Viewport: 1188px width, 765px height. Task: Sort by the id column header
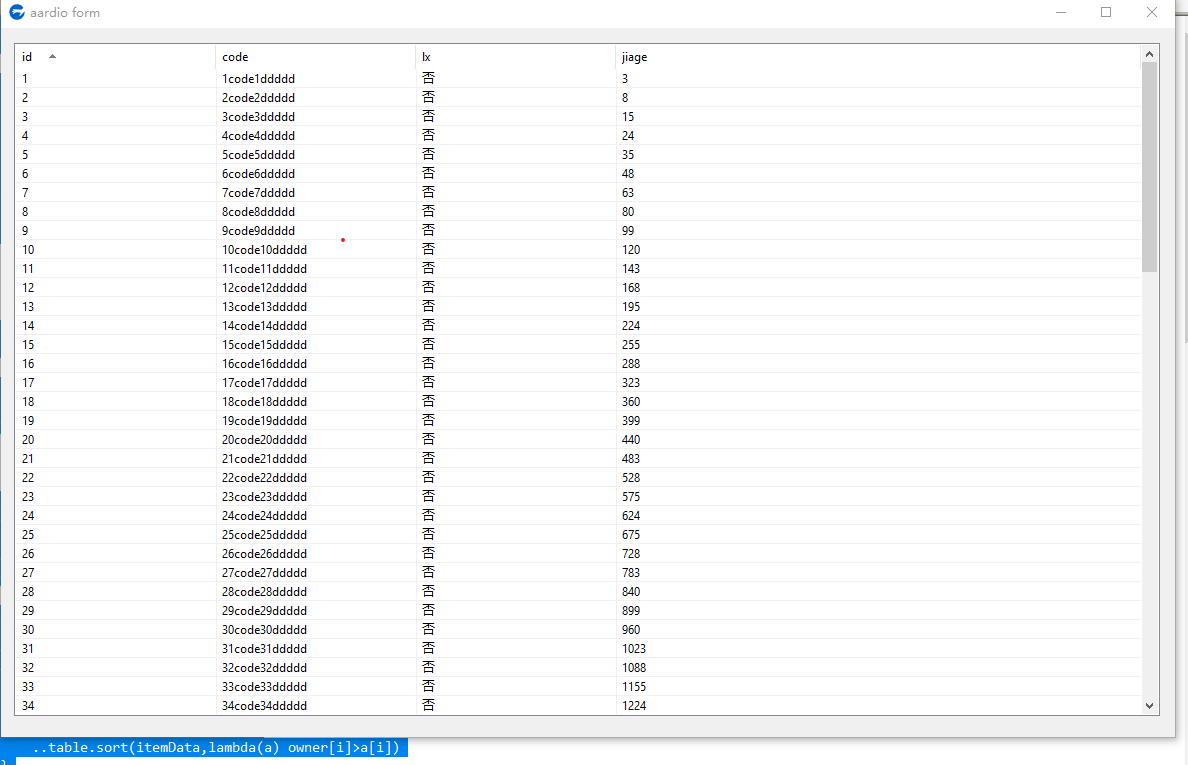point(115,57)
